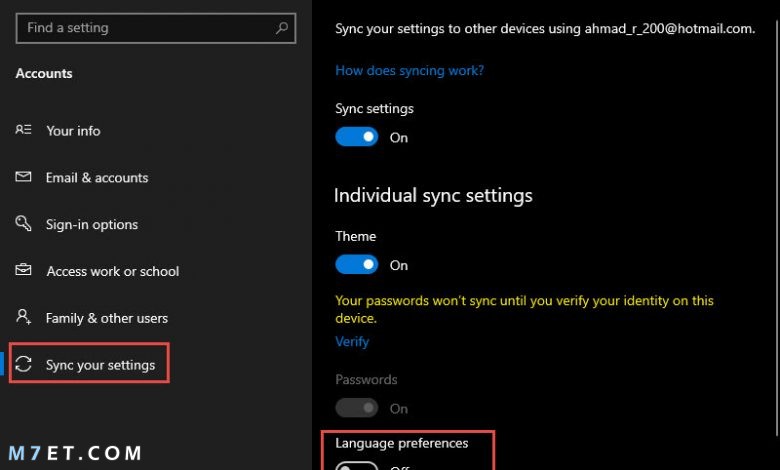780x470 pixels.
Task: Enable the Language preferences toggle
Action: [x=357, y=466]
